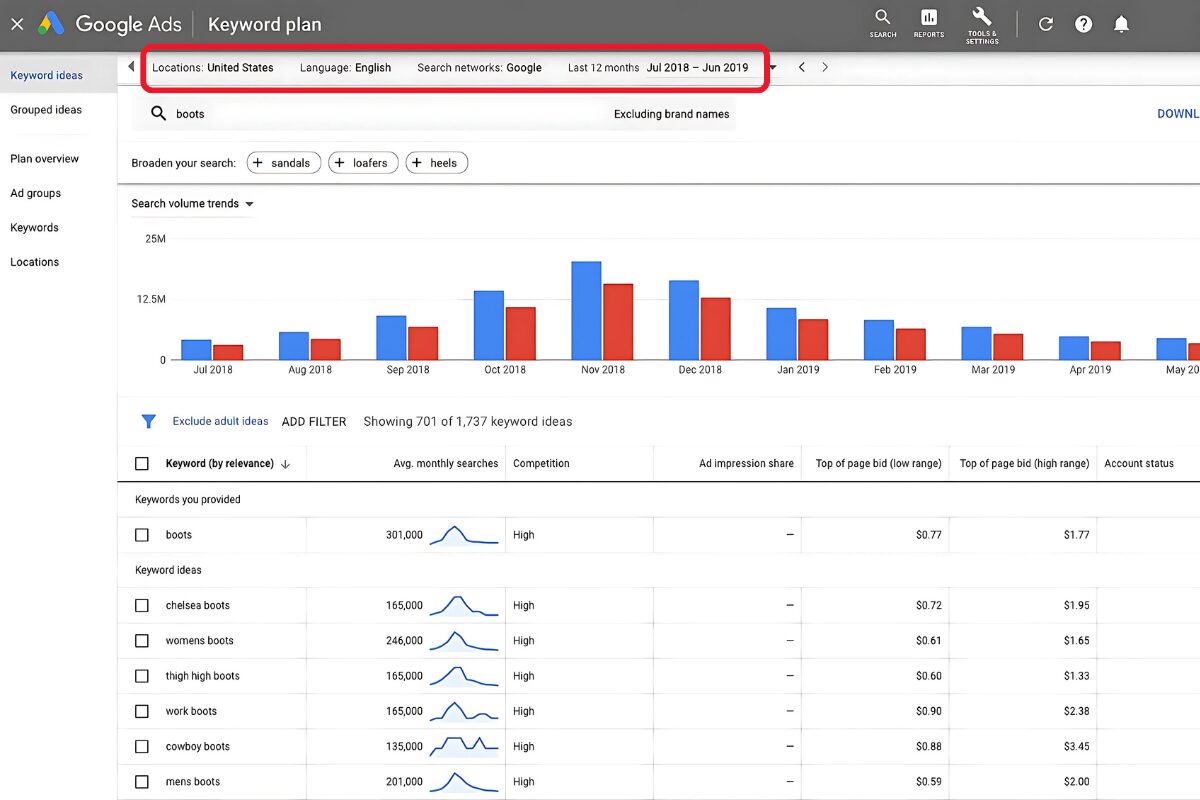Click the Ad impression share header

(x=746, y=464)
